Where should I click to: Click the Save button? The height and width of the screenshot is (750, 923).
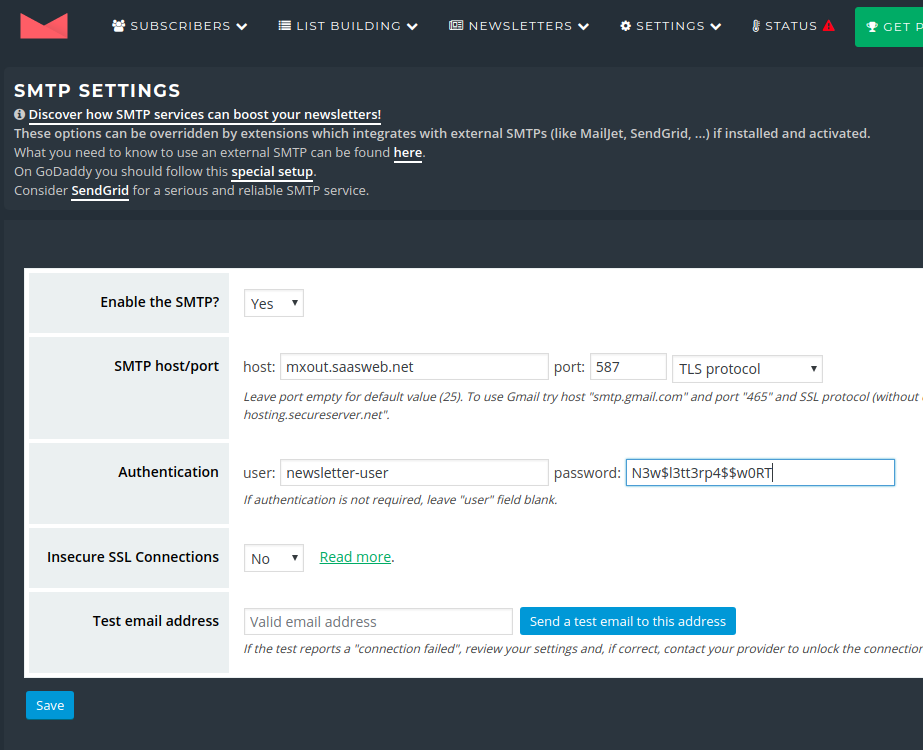point(50,705)
